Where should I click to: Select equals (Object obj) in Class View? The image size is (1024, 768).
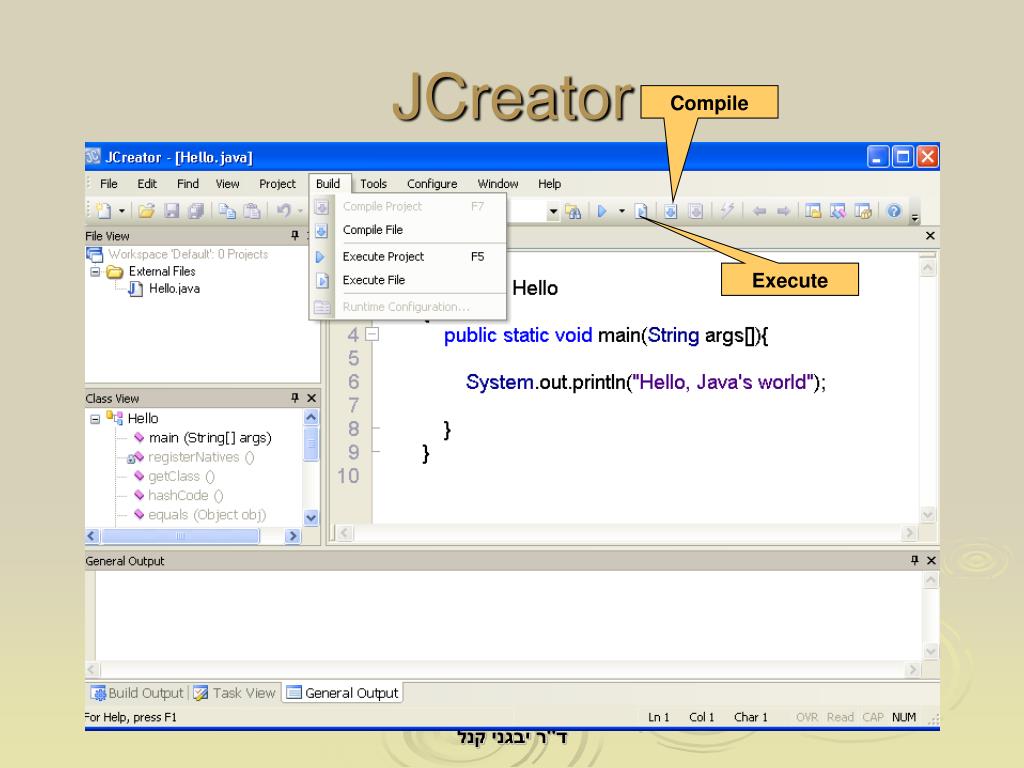point(207,515)
